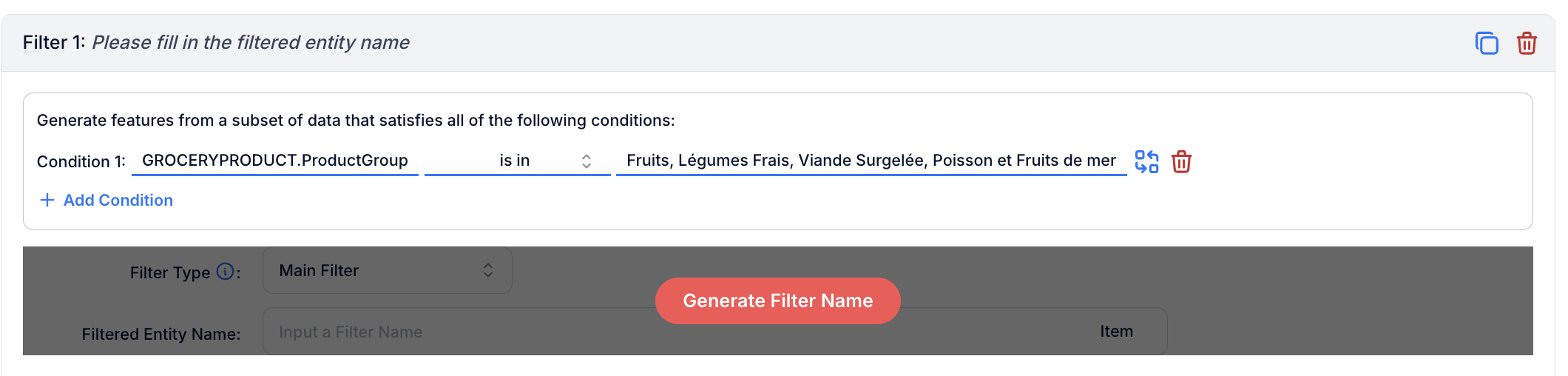
Task: Show Filter Type info tooltip icon
Action: (225, 272)
